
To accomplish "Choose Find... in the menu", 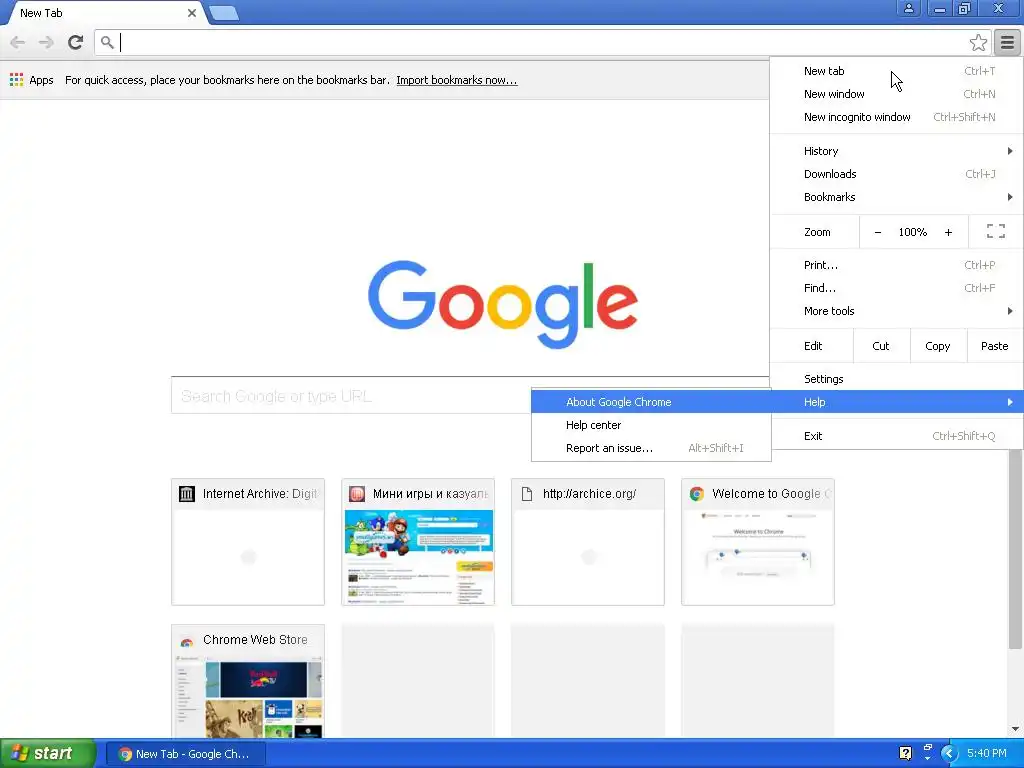I will [x=897, y=288].
